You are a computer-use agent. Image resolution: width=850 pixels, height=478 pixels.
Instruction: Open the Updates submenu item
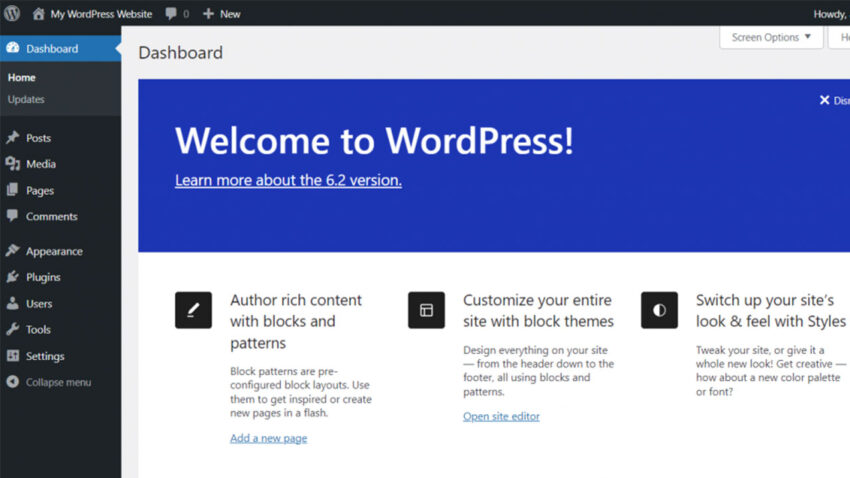(x=26, y=99)
